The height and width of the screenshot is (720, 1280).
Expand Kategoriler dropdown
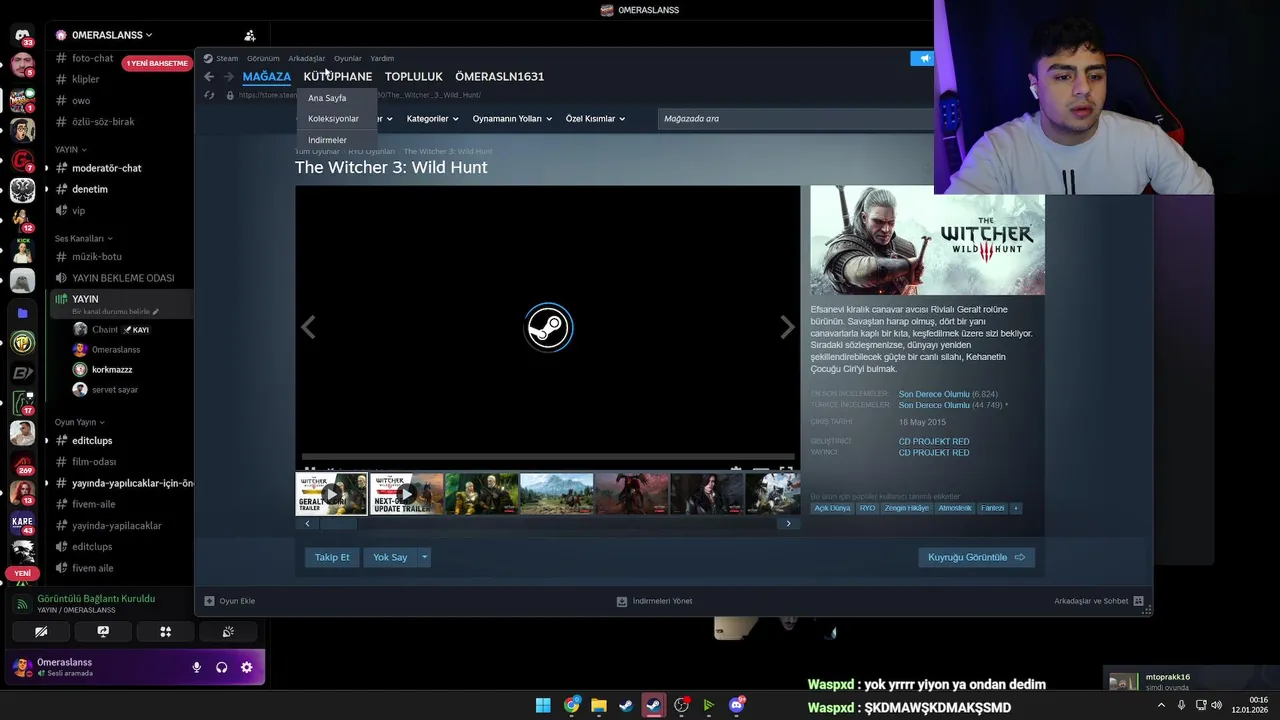tap(432, 119)
